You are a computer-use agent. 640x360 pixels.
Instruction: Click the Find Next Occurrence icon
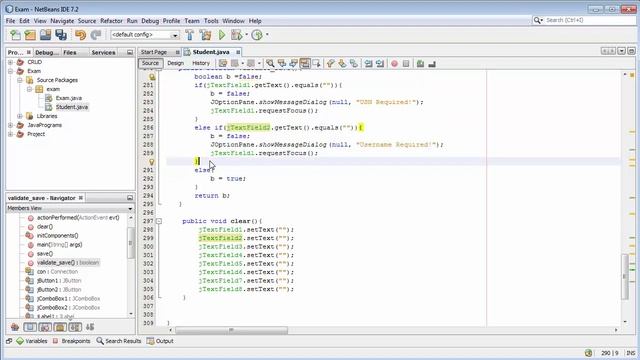293,63
